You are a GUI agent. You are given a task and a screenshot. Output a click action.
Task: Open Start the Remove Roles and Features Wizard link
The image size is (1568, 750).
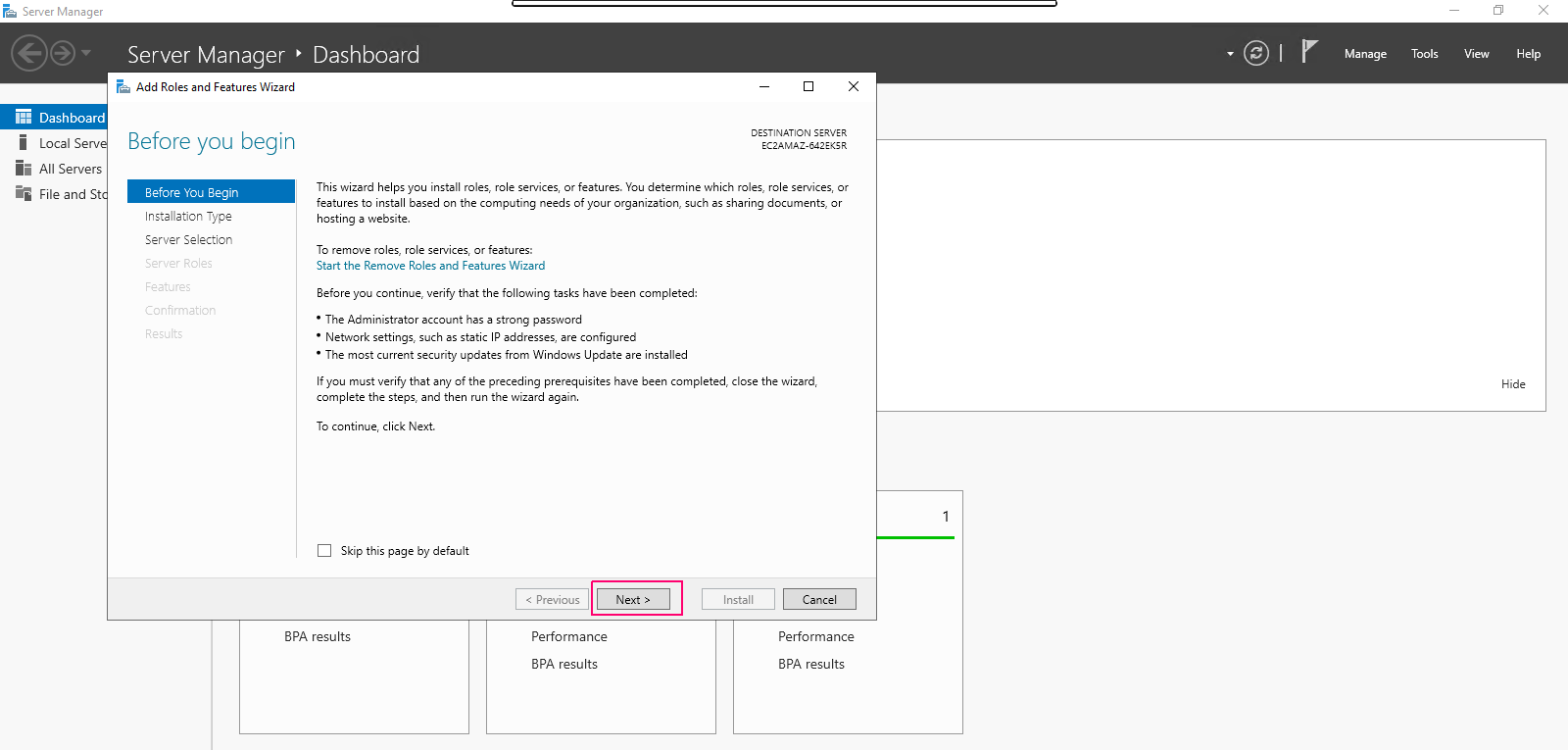click(x=430, y=266)
